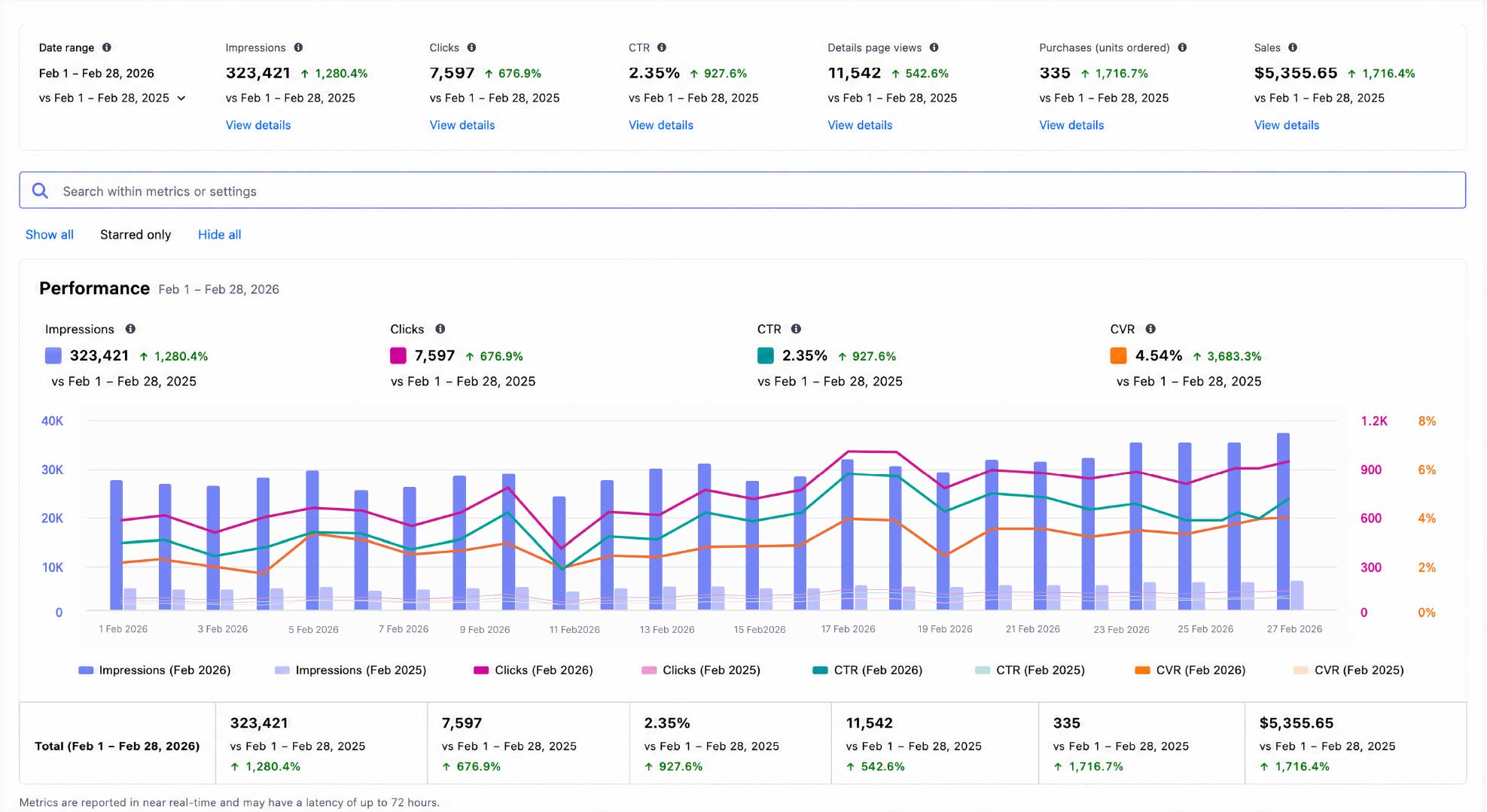Select the Show all filter
This screenshot has width=1487, height=812.
pyautogui.click(x=50, y=235)
